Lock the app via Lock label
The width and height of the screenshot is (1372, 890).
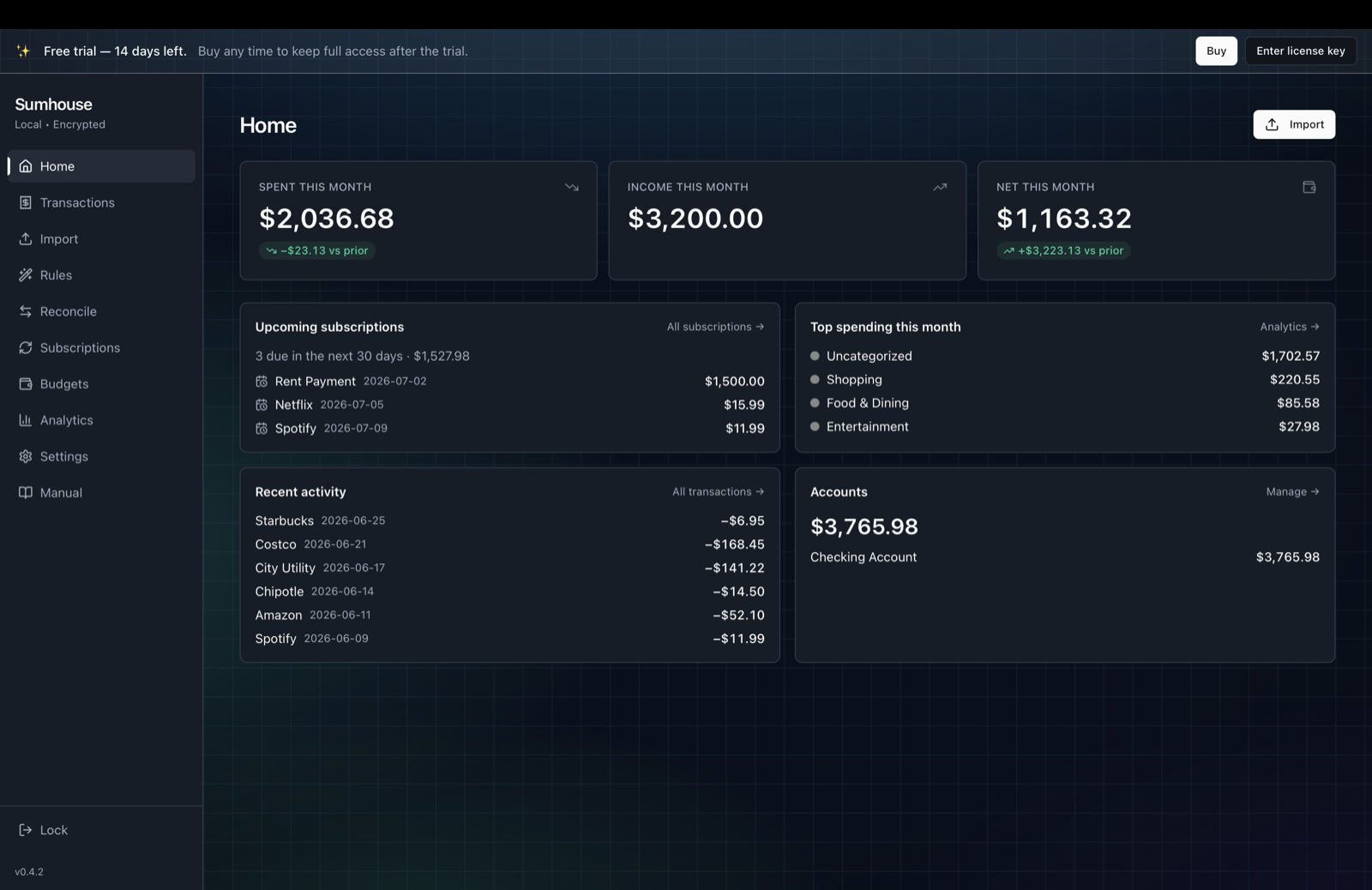pos(54,830)
